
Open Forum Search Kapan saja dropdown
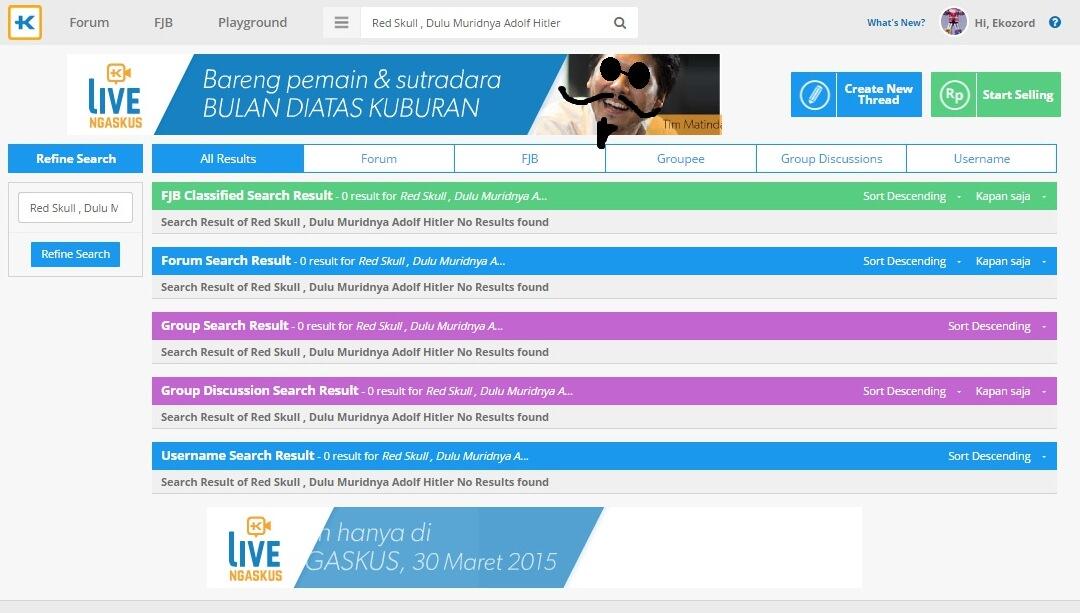[1010, 261]
